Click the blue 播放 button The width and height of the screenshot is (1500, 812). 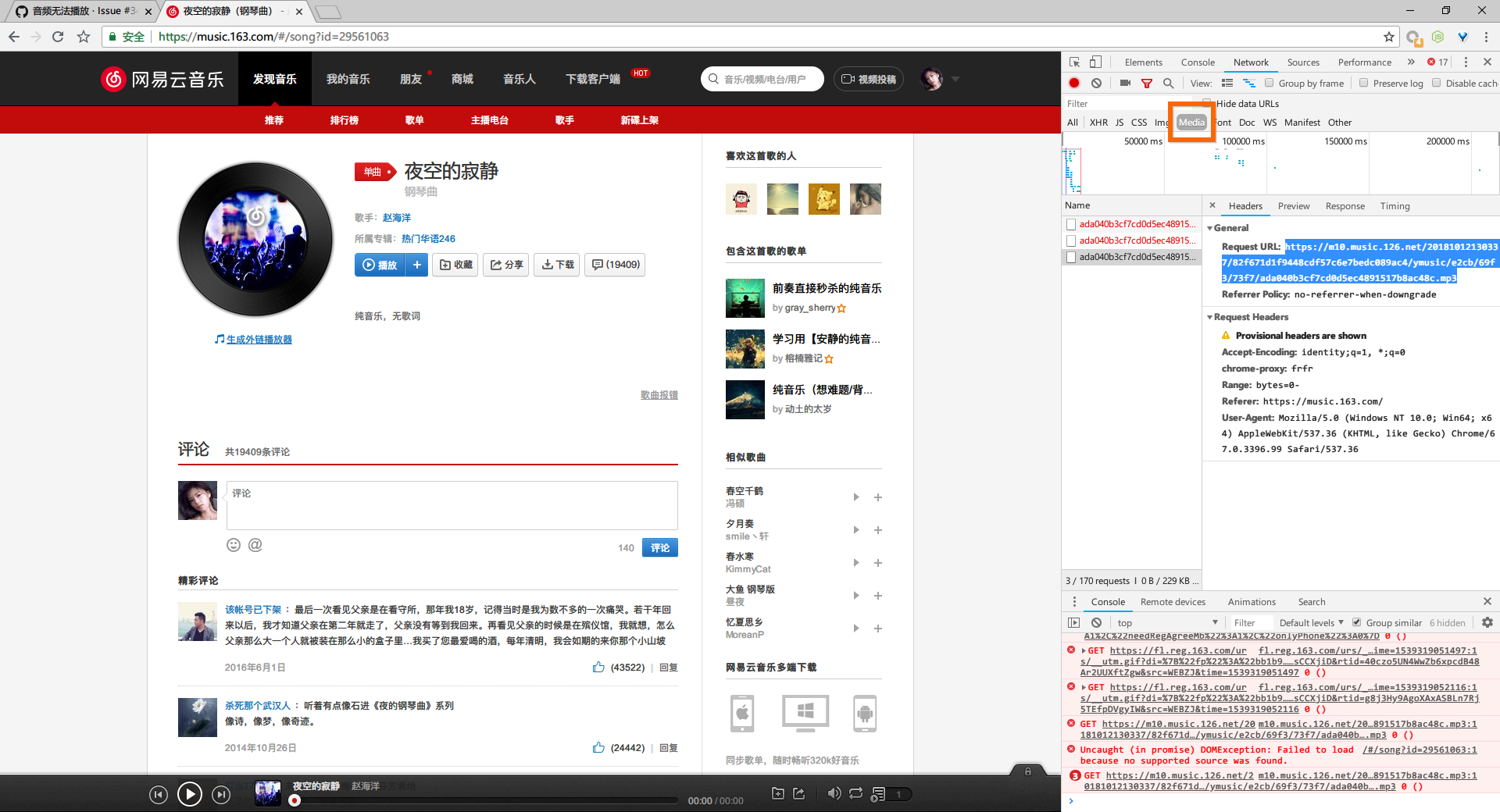click(x=380, y=265)
